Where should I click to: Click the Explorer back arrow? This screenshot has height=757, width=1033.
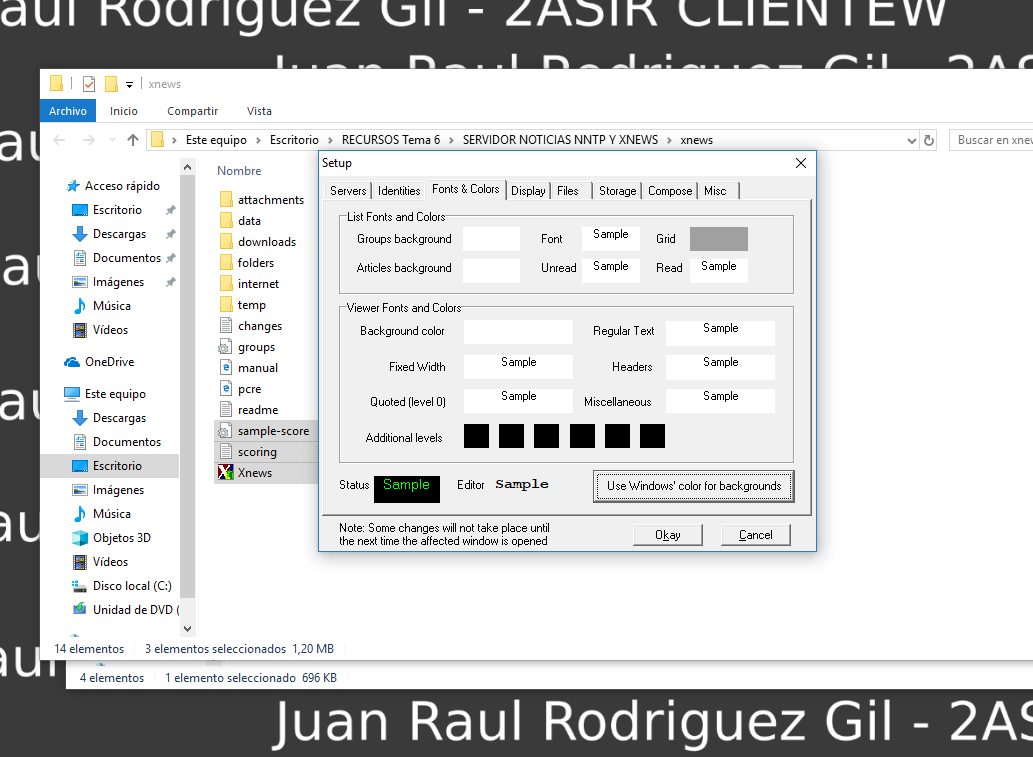[59, 140]
